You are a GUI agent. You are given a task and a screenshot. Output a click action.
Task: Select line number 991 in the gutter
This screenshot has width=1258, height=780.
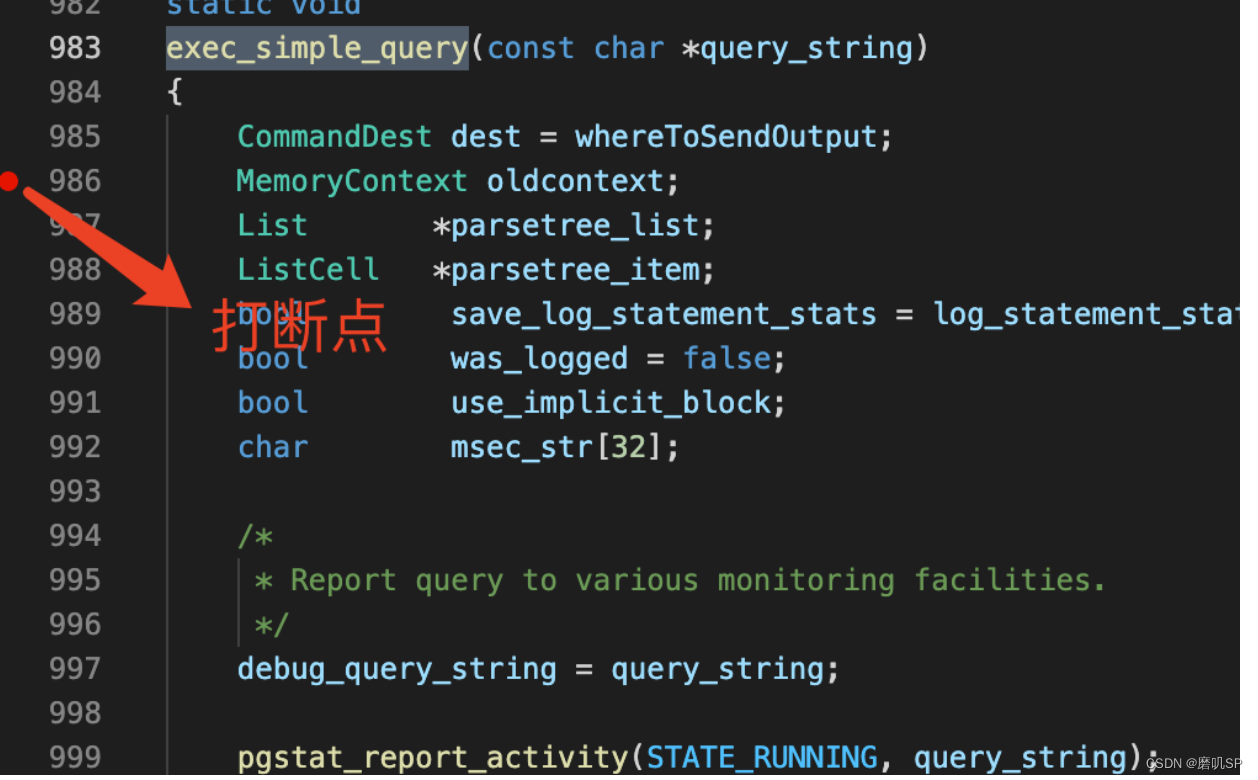(x=75, y=402)
